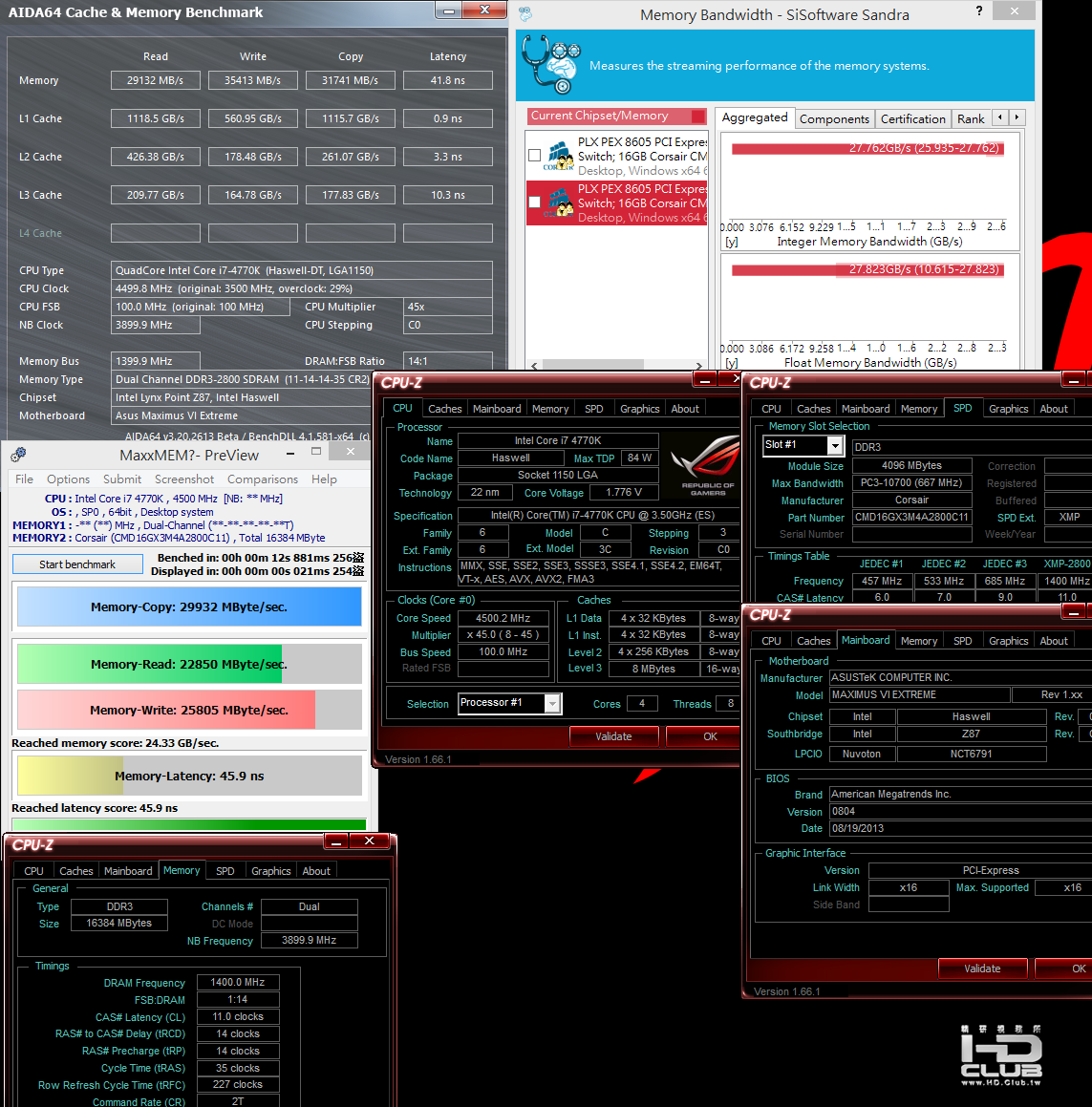Open MaxxMEM File menu
This screenshot has width=1092, height=1107.
24,479
